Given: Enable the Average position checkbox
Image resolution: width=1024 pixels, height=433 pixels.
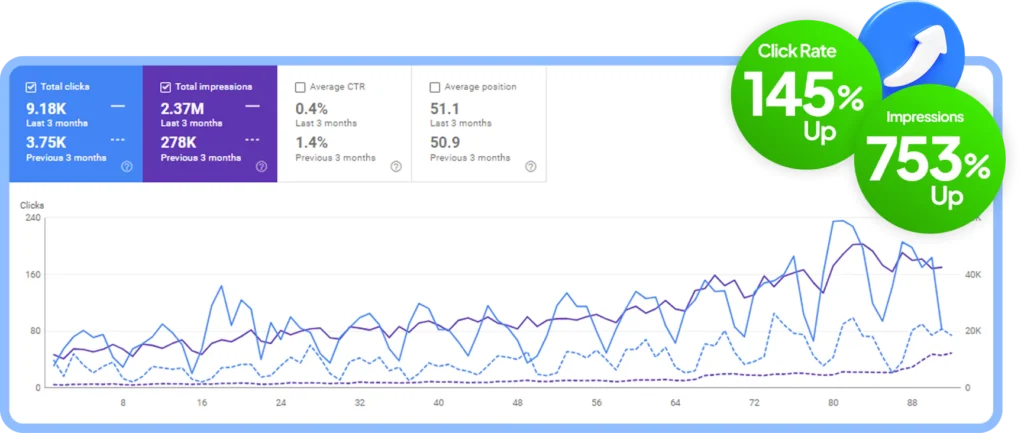Looking at the screenshot, I should [x=434, y=87].
